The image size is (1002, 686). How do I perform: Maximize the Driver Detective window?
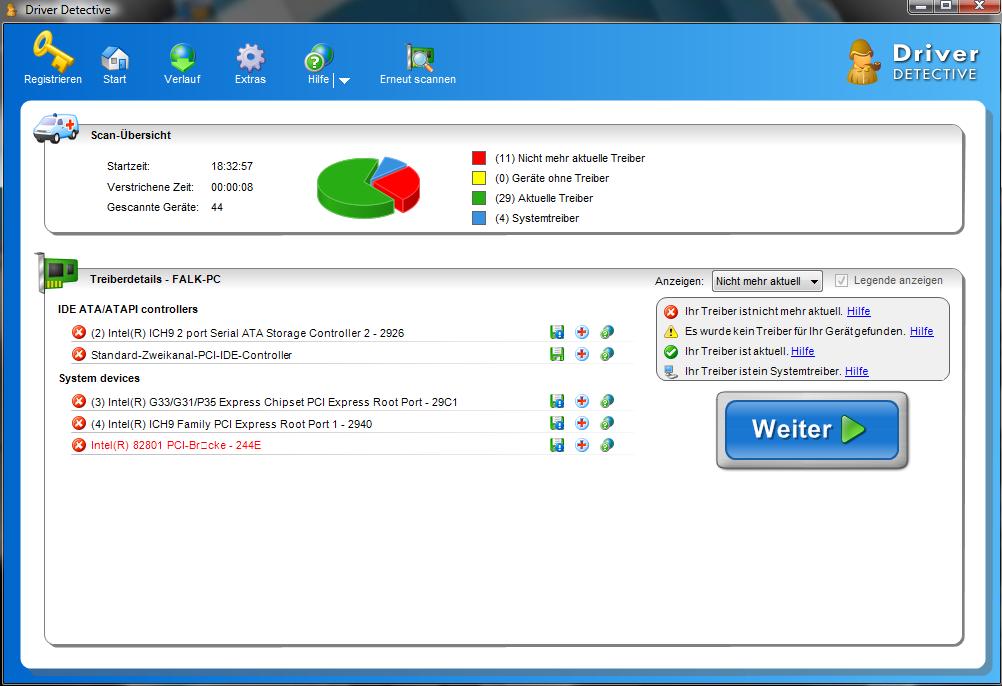[x=946, y=6]
